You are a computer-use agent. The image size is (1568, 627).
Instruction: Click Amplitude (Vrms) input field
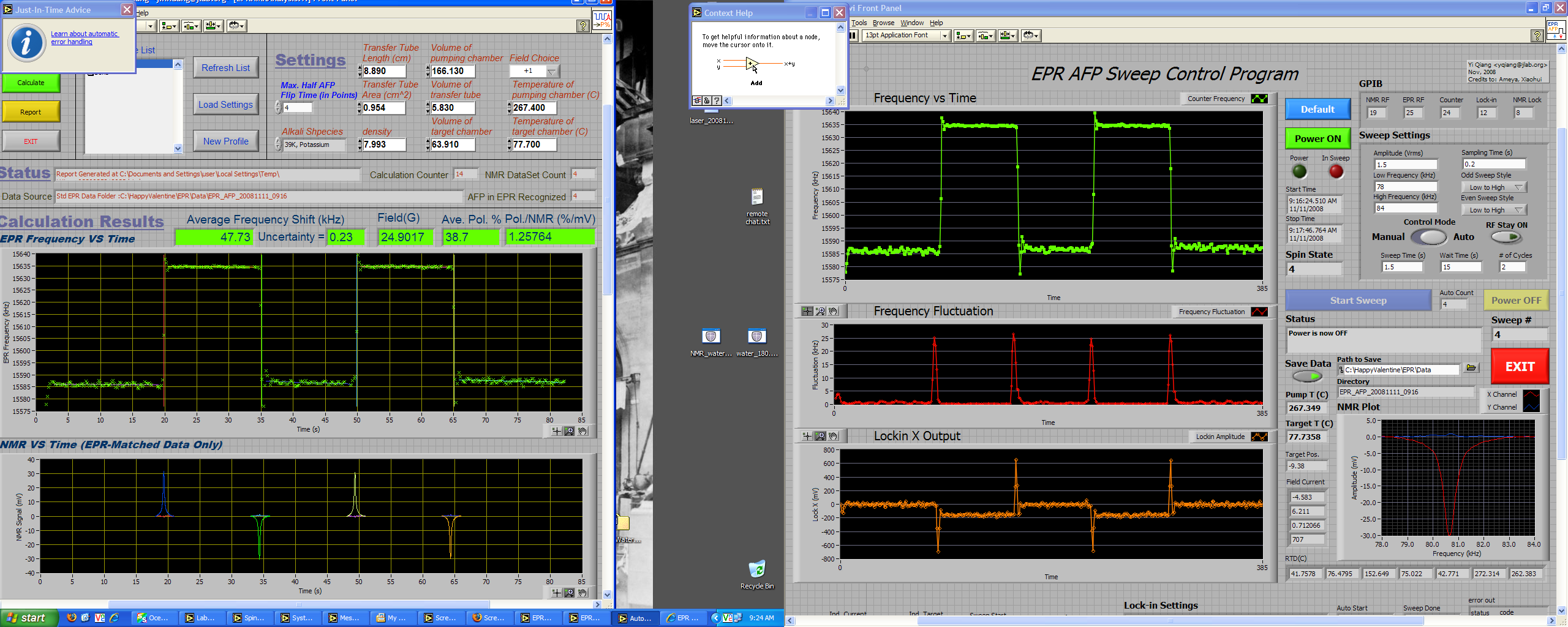(1406, 165)
